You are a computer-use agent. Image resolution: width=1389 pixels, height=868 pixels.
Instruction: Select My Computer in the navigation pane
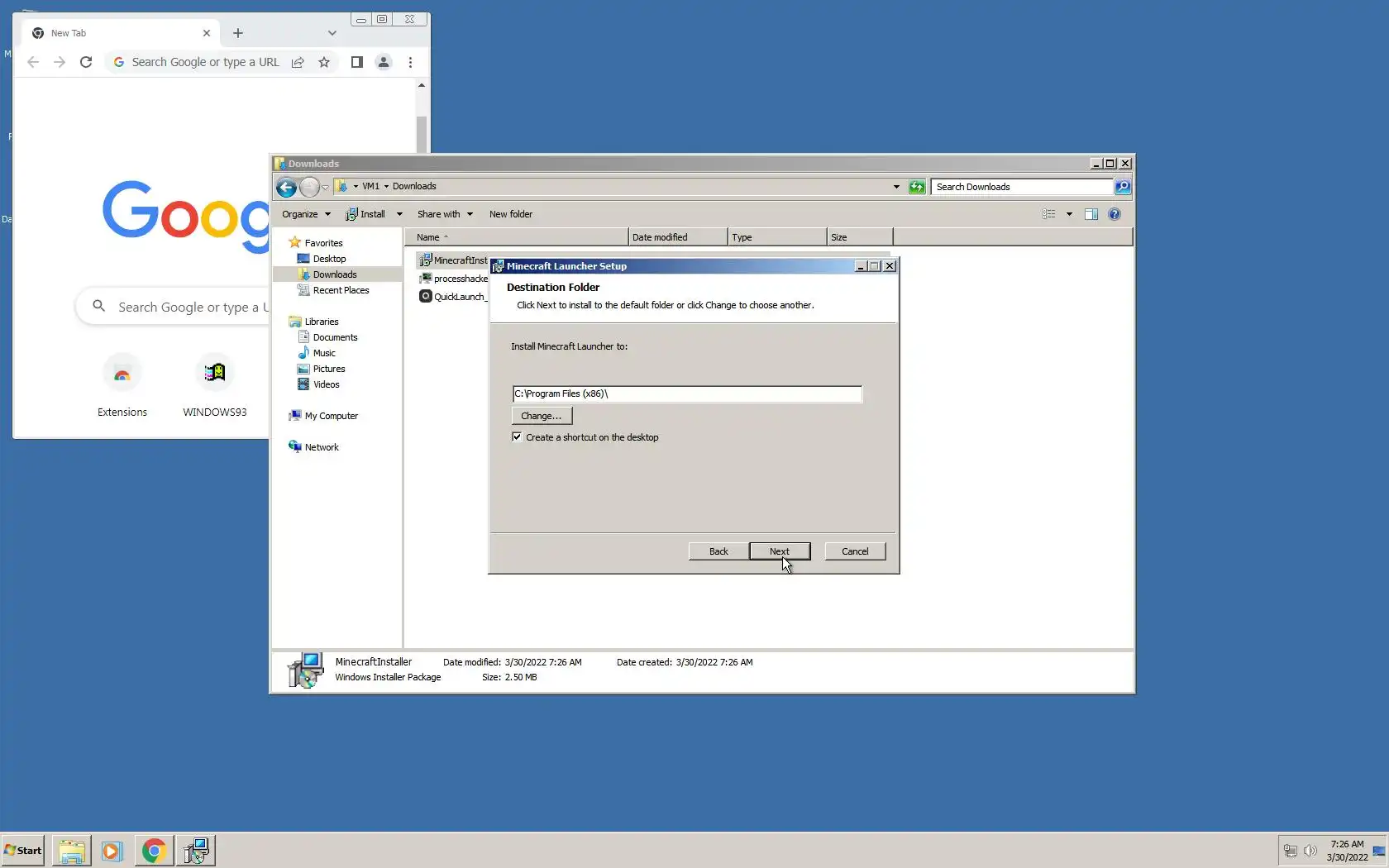click(331, 416)
